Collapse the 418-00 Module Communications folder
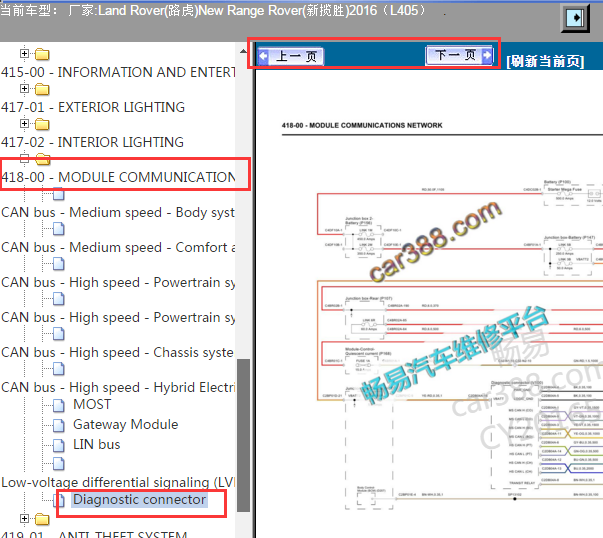The width and height of the screenshot is (603, 538). coord(24,158)
